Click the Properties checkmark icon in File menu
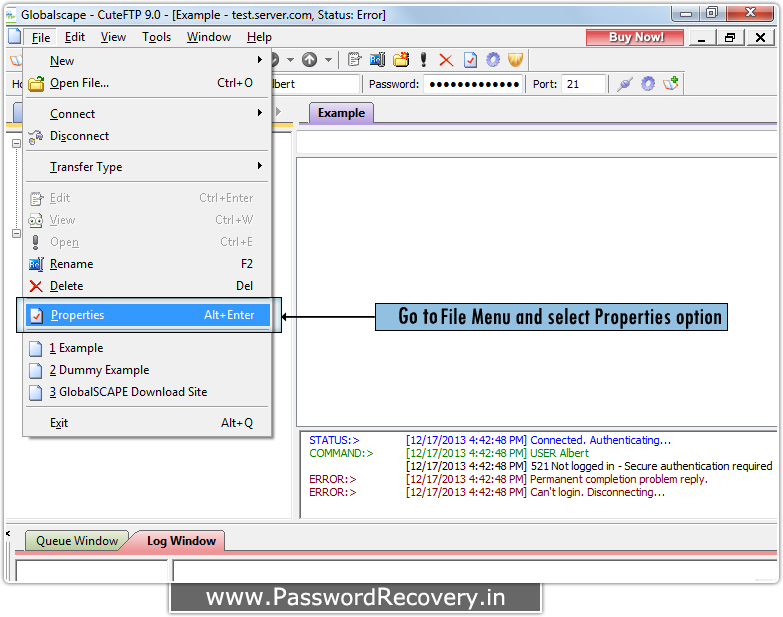 click(36, 315)
